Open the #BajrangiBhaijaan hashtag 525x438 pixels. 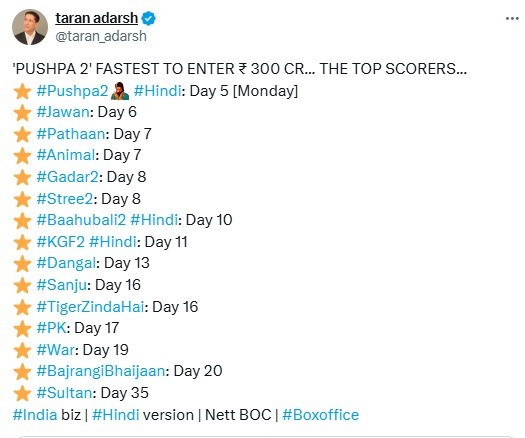101,371
